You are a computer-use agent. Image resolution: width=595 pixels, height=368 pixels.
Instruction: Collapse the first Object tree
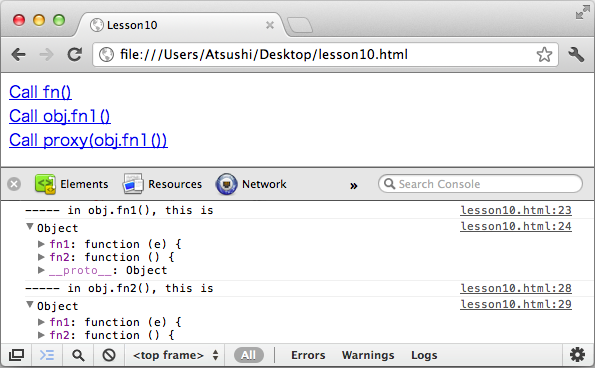coord(30,227)
